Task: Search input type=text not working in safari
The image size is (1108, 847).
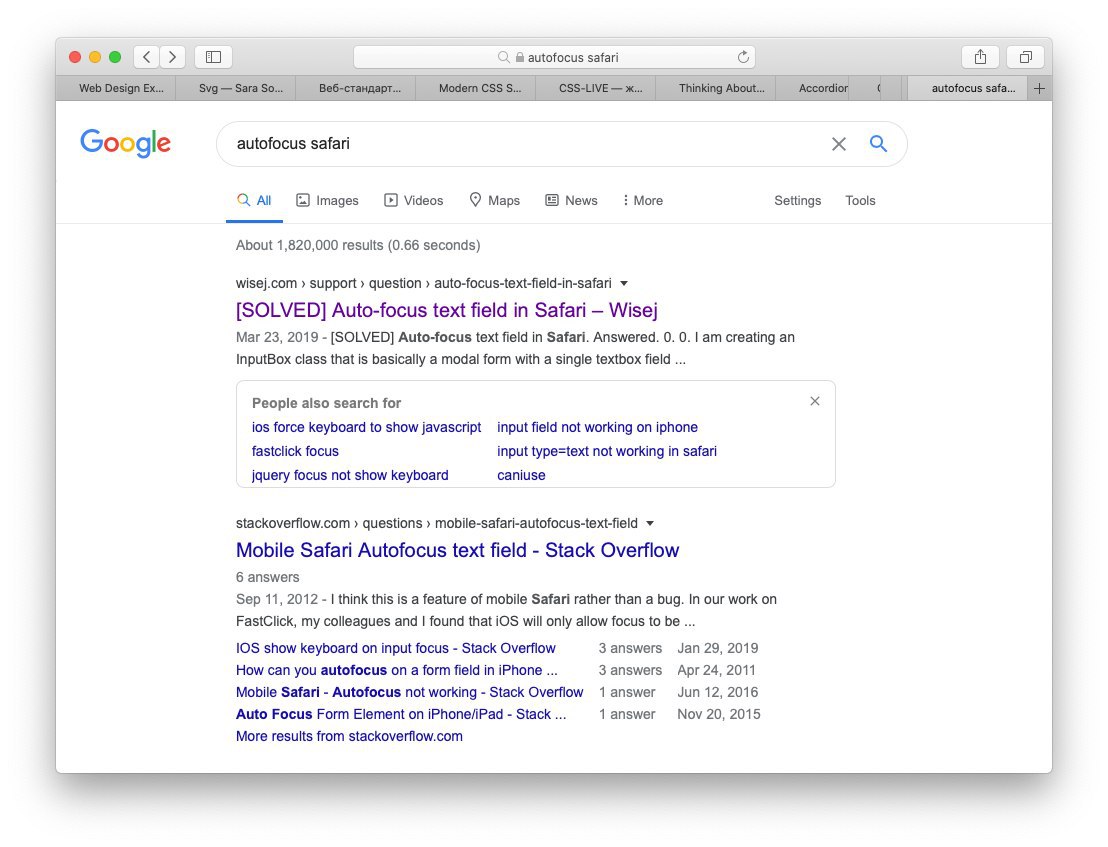Action: click(606, 451)
